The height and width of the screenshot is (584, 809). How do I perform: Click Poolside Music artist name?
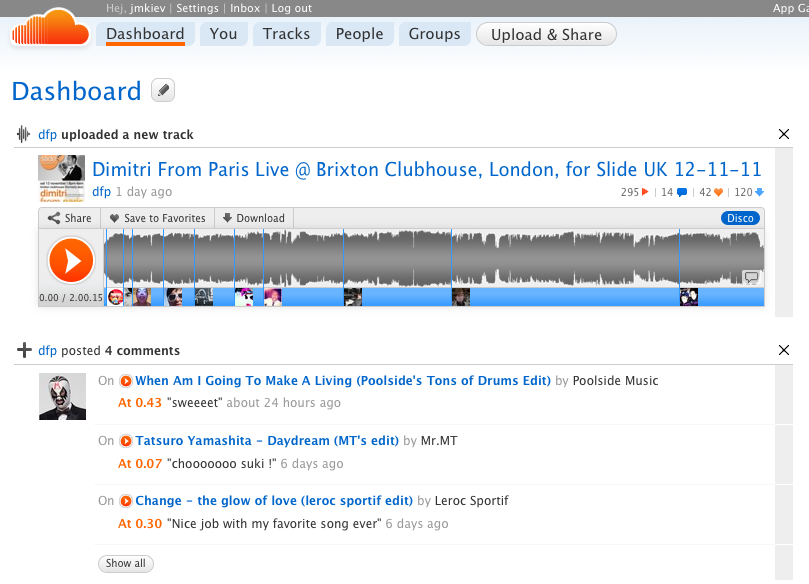pyautogui.click(x=616, y=381)
